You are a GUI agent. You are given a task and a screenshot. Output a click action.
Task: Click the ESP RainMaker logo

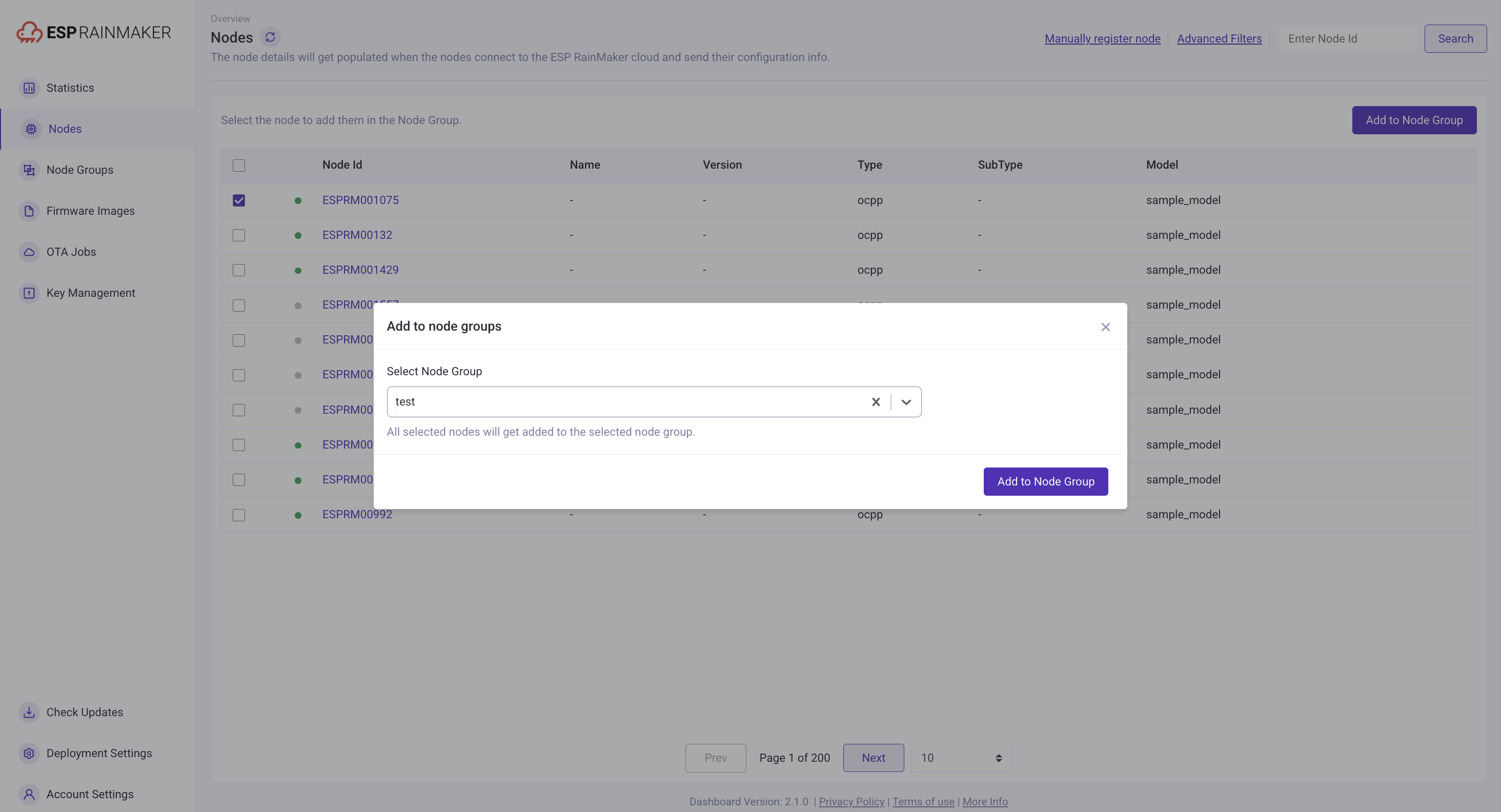[94, 32]
